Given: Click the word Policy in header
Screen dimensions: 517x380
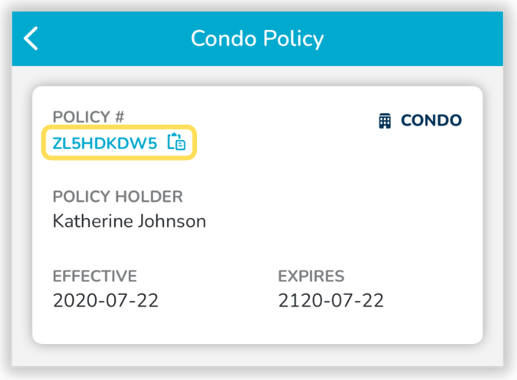Looking at the screenshot, I should pos(293,39).
